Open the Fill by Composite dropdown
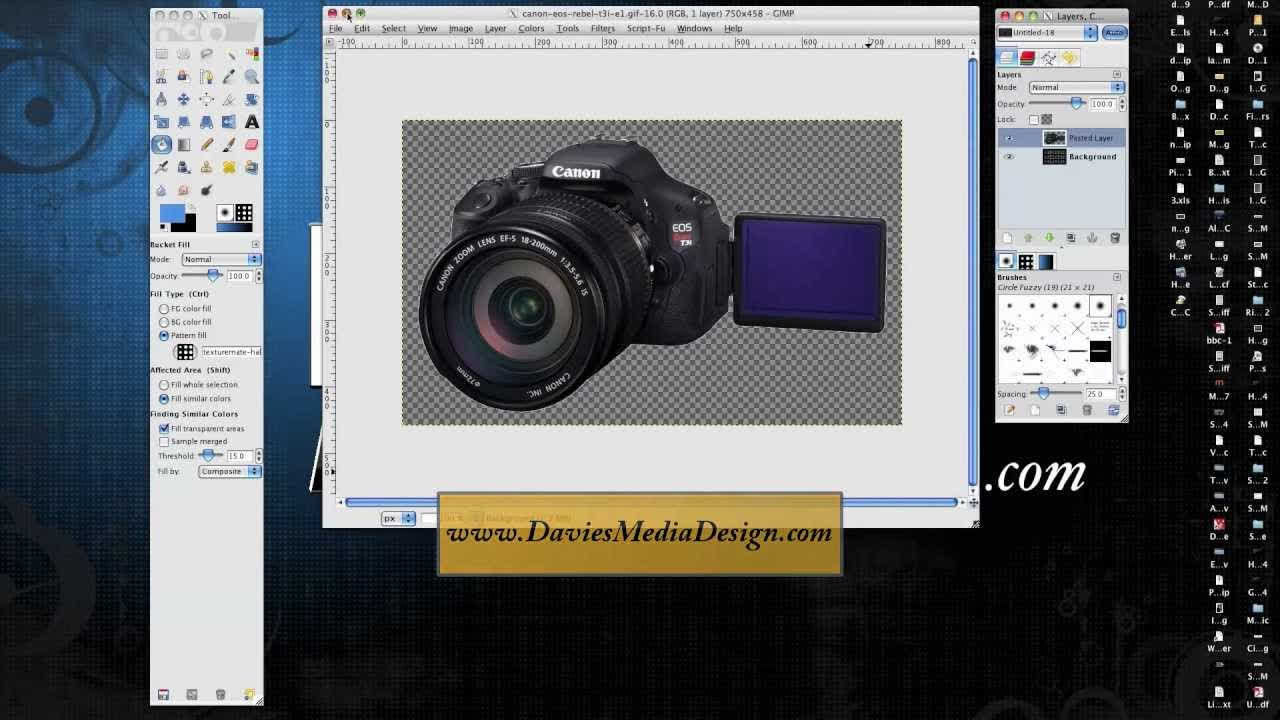 pyautogui.click(x=229, y=471)
